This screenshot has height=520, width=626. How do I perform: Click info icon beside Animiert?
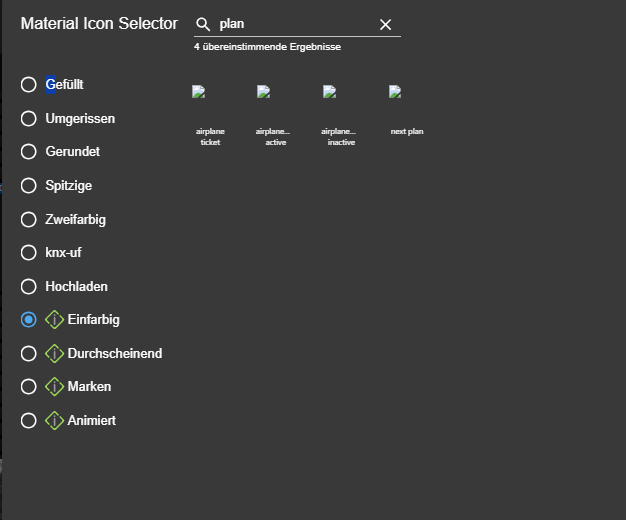(55, 421)
